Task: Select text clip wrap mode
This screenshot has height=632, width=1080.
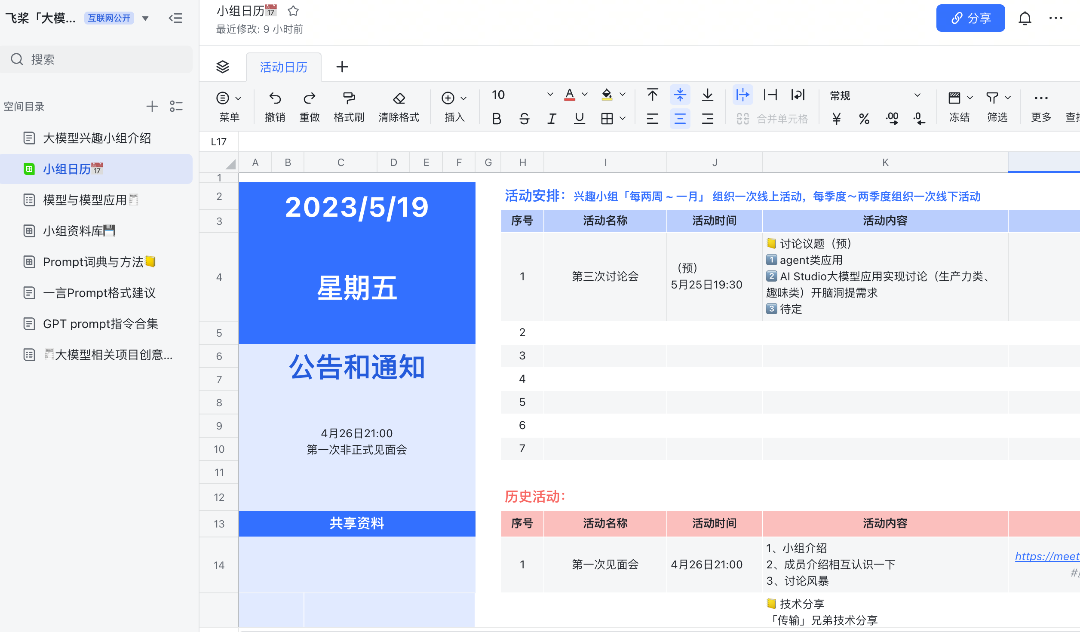Action: coord(771,95)
